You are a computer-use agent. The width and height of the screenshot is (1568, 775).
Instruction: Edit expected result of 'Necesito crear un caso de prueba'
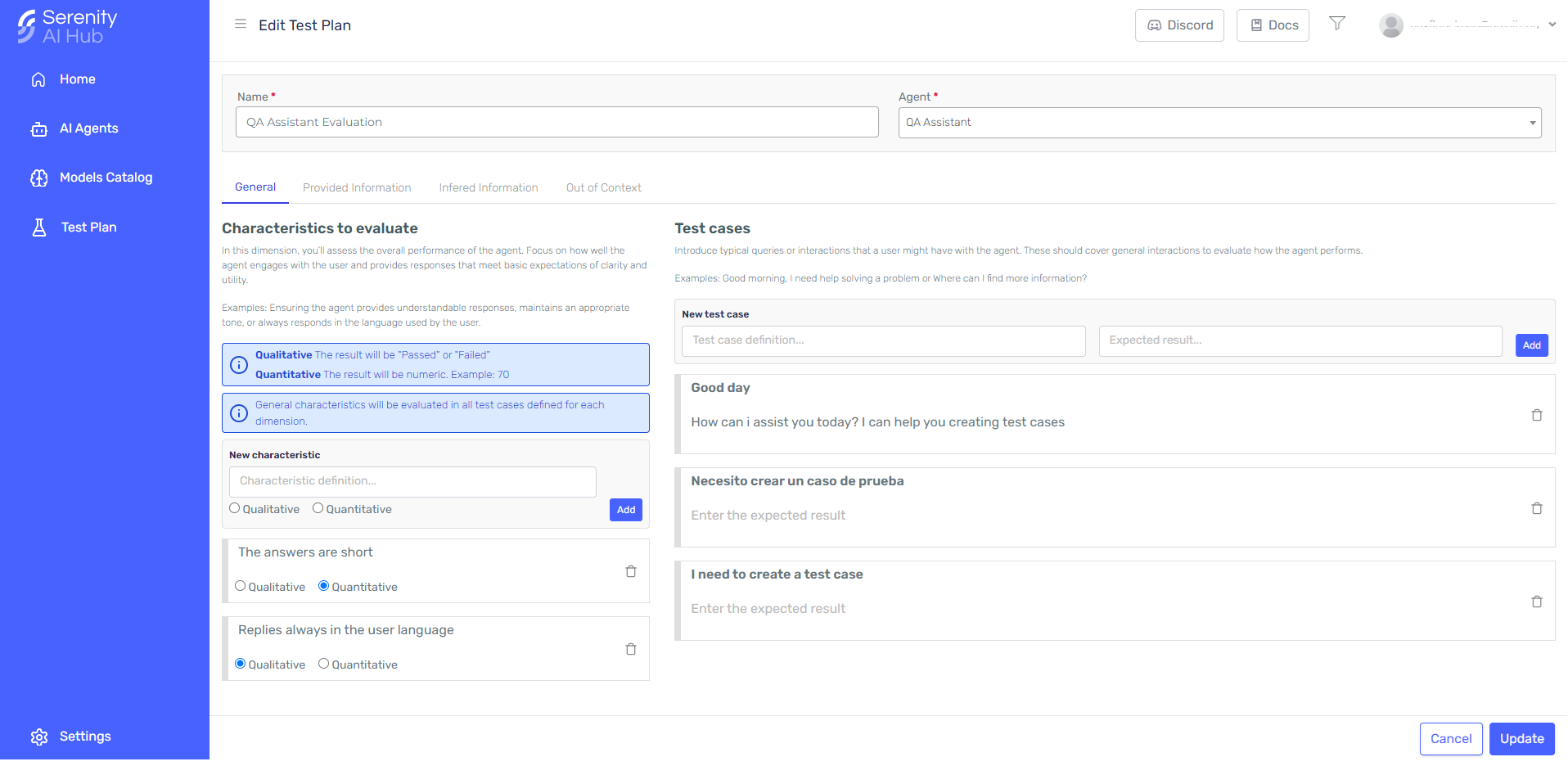pyautogui.click(x=768, y=516)
